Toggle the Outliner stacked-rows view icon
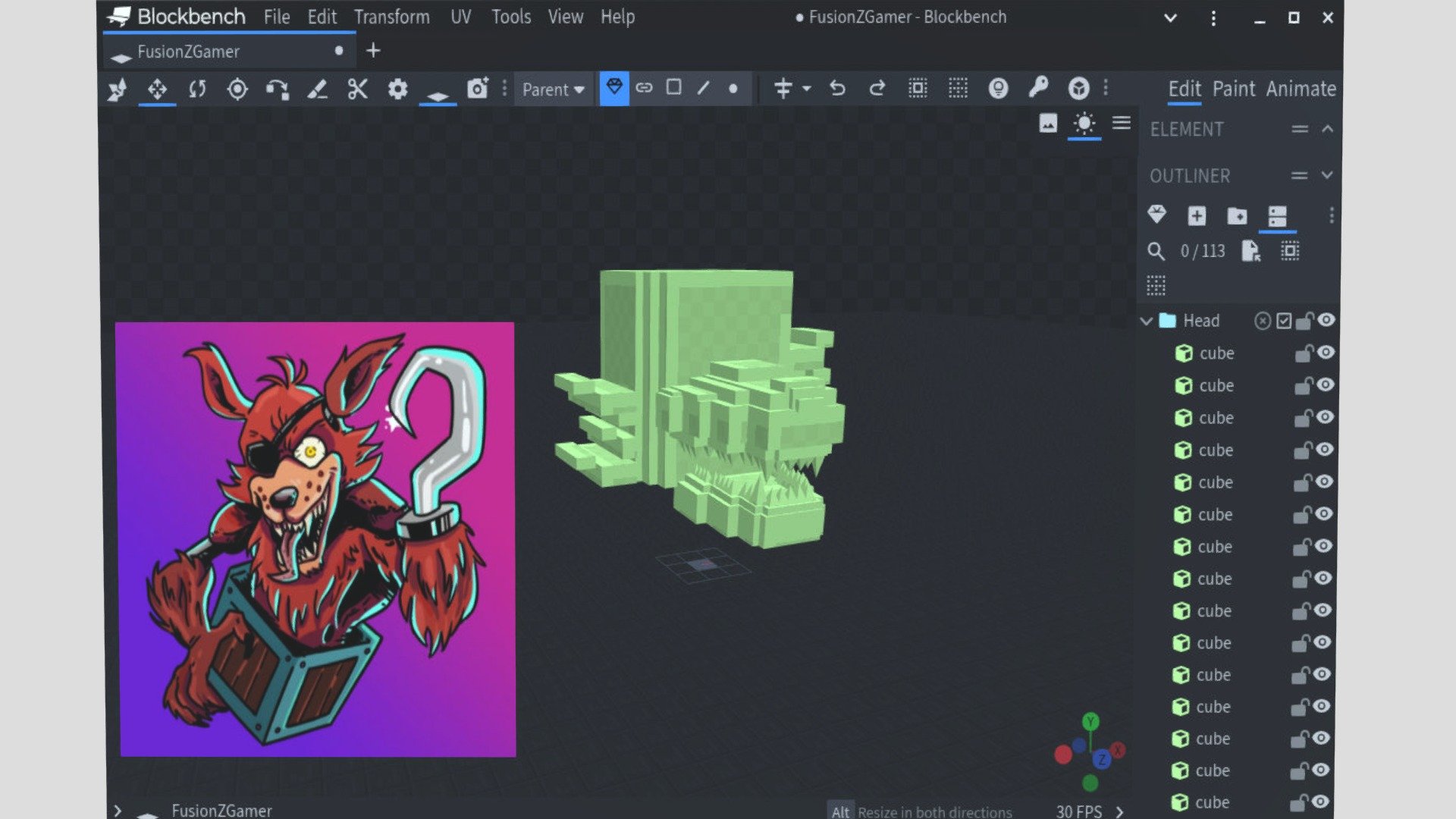The image size is (1456, 819). tap(1277, 216)
